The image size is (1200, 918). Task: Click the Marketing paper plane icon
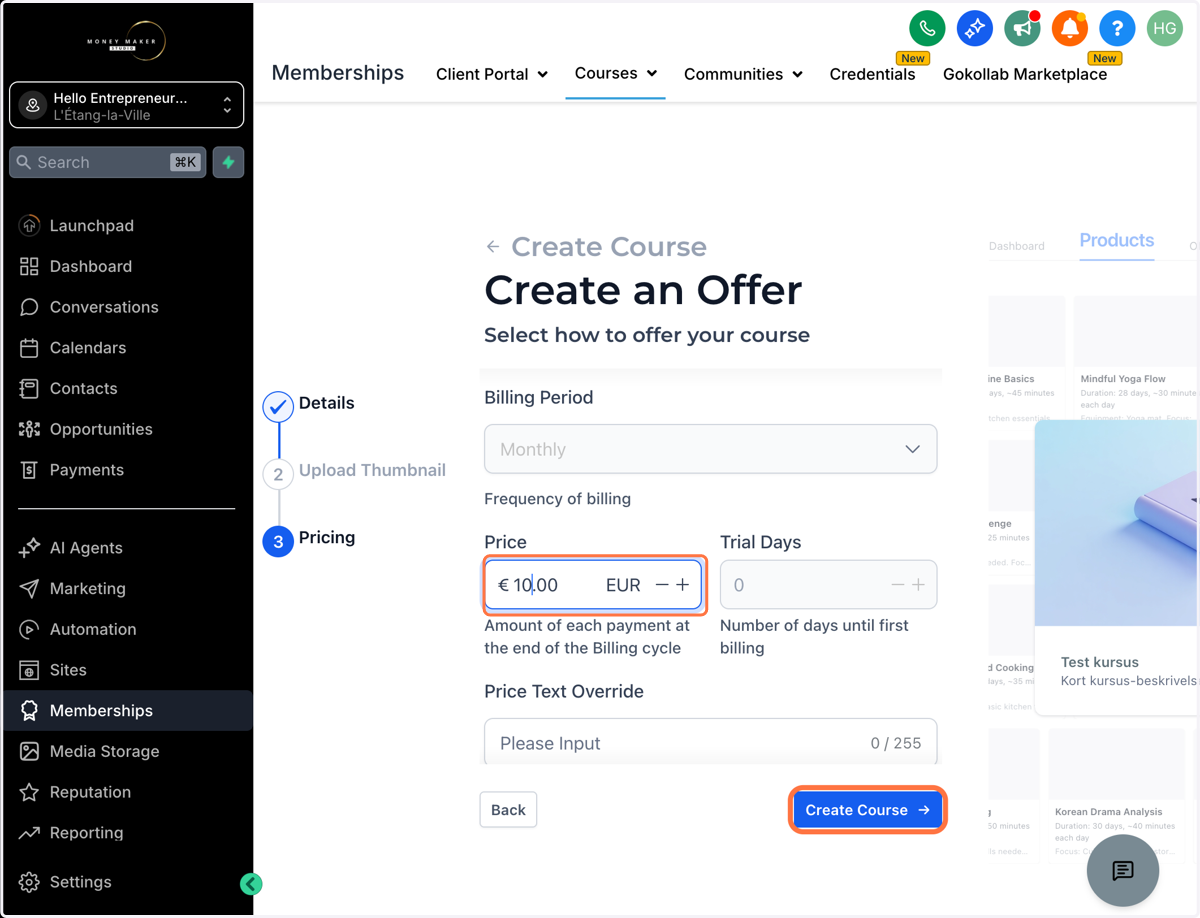click(29, 588)
